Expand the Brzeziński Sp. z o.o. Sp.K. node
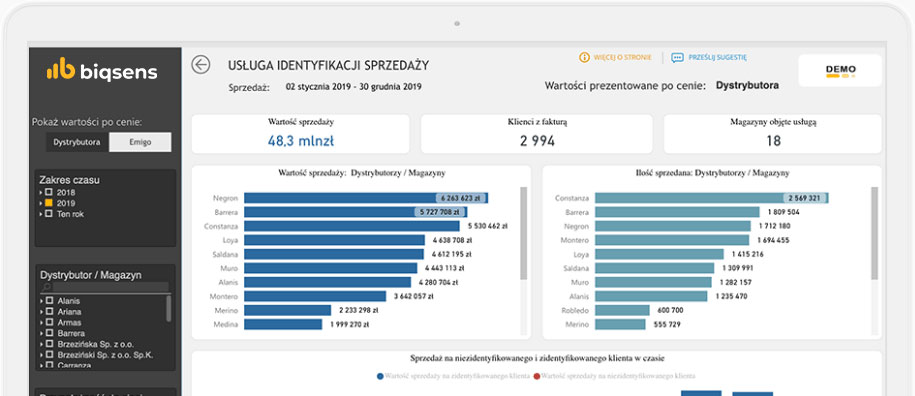 [41, 355]
